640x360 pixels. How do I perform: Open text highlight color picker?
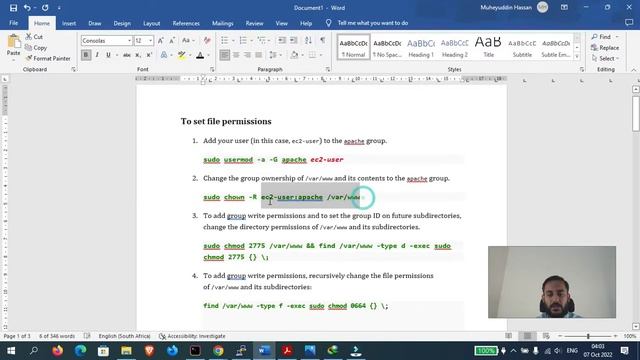[190, 55]
